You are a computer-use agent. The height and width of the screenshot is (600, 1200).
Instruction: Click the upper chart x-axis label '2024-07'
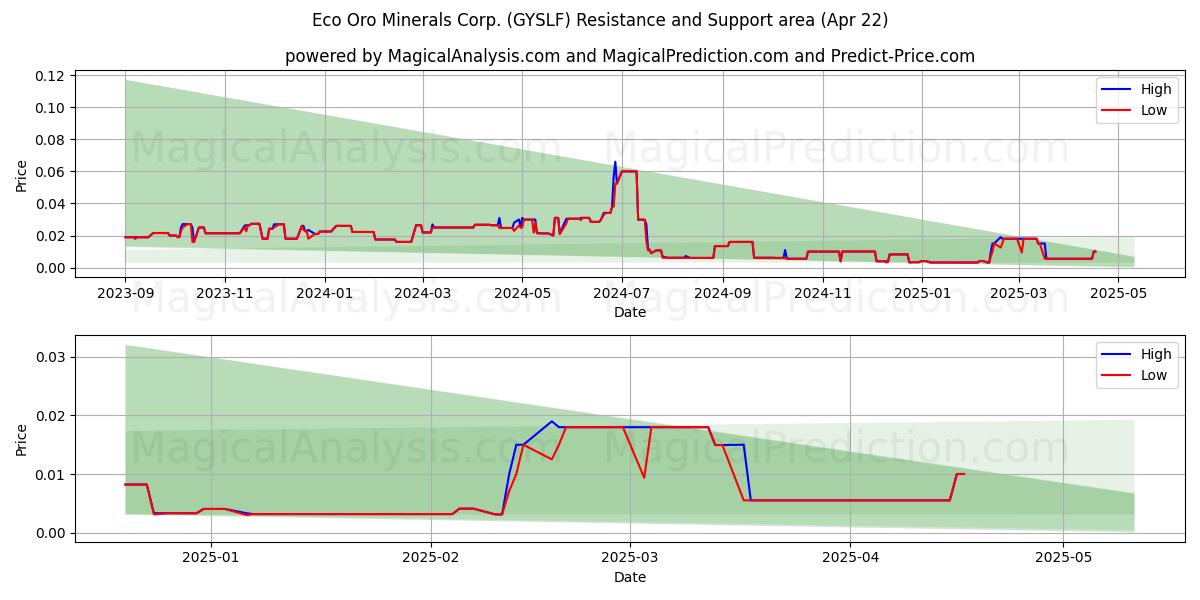[x=621, y=293]
